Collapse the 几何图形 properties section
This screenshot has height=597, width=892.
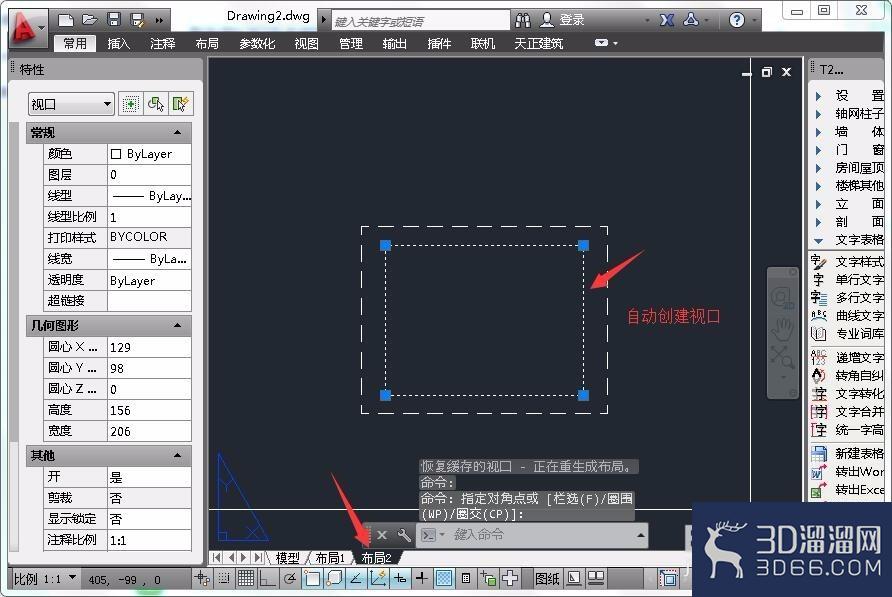click(x=177, y=326)
